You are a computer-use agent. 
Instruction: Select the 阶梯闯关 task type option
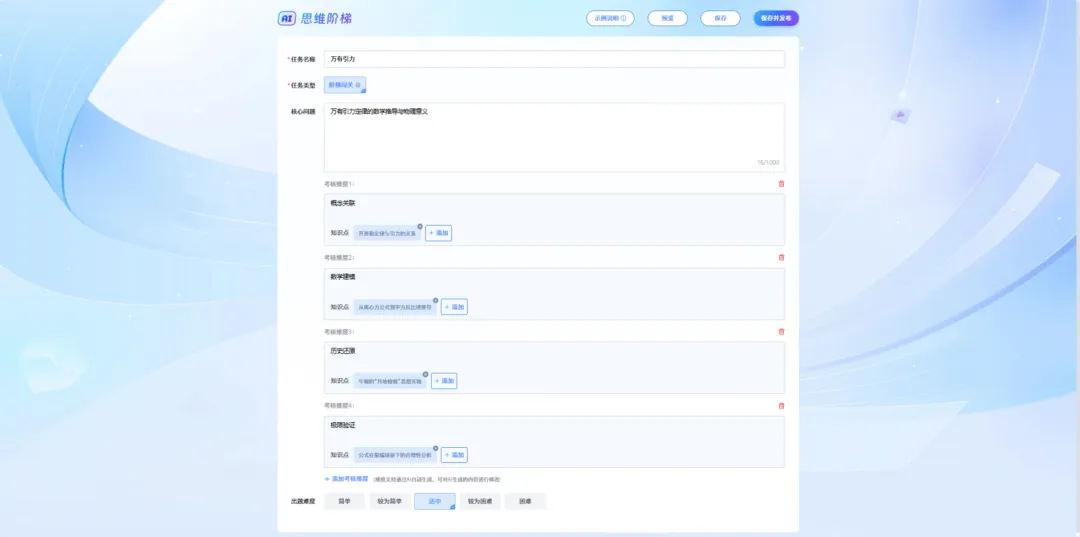[x=345, y=85]
